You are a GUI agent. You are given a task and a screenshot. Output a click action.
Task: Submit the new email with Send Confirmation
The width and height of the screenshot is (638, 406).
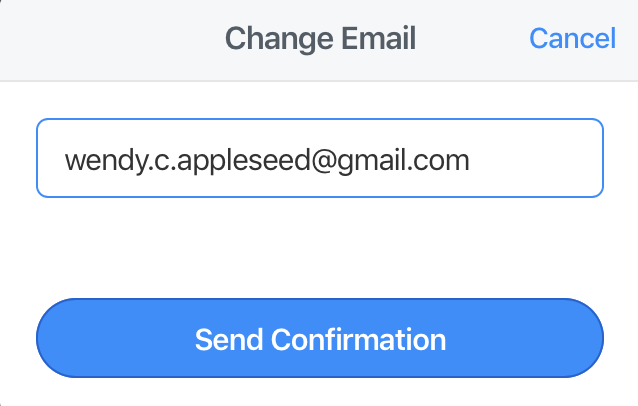click(320, 338)
